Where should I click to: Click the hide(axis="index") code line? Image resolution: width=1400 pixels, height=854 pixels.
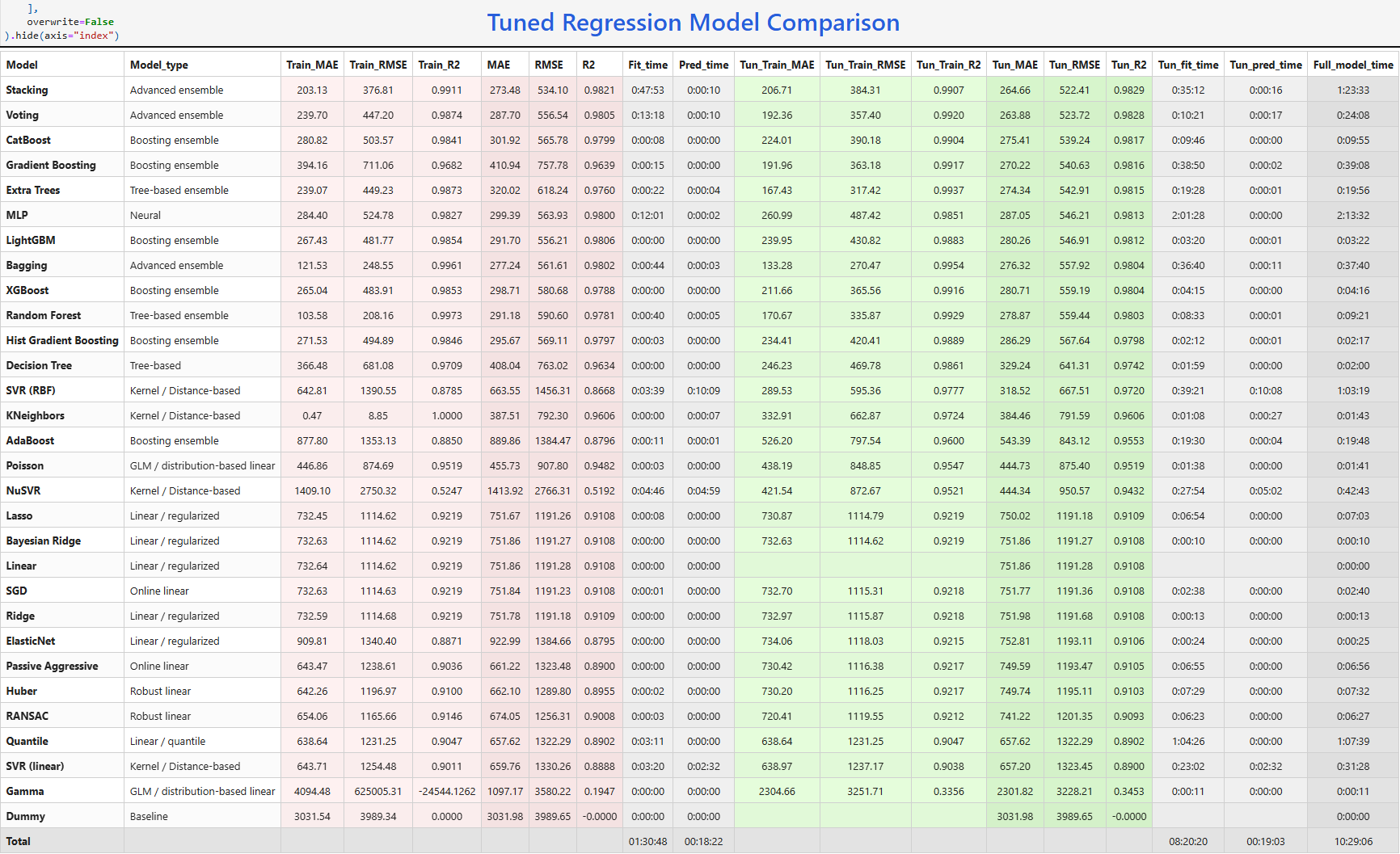[x=61, y=36]
